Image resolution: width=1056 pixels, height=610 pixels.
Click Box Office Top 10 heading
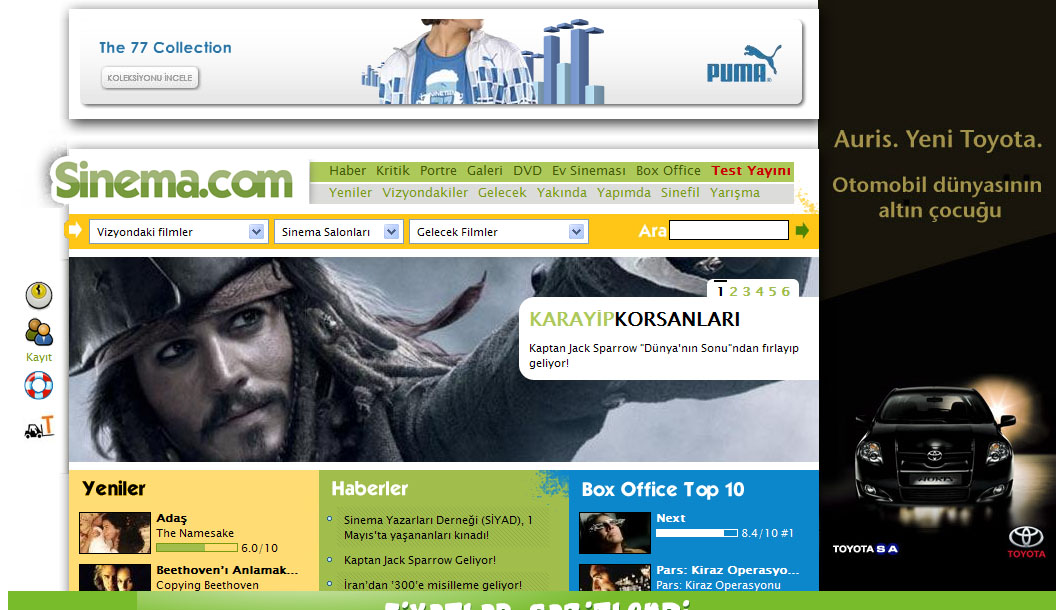click(663, 489)
